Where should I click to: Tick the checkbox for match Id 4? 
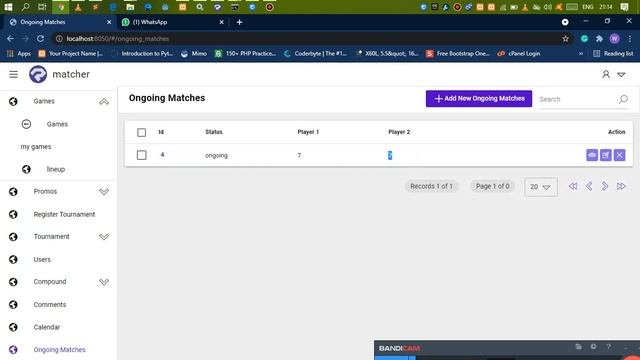142,155
